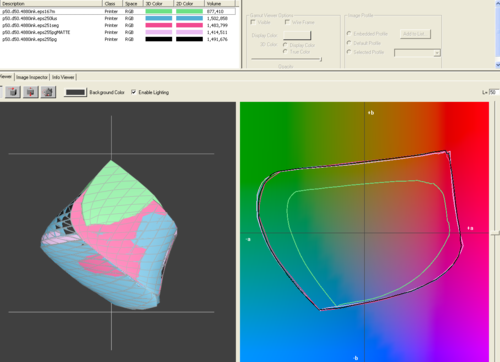
Task: Select the profile row ending in eps255pg
Action: (x=118, y=39)
